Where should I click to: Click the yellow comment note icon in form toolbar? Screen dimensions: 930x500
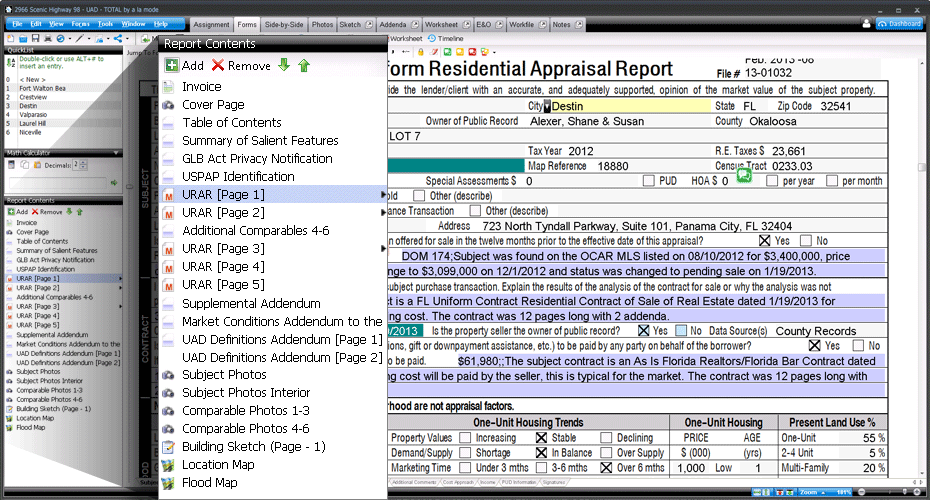coord(460,52)
